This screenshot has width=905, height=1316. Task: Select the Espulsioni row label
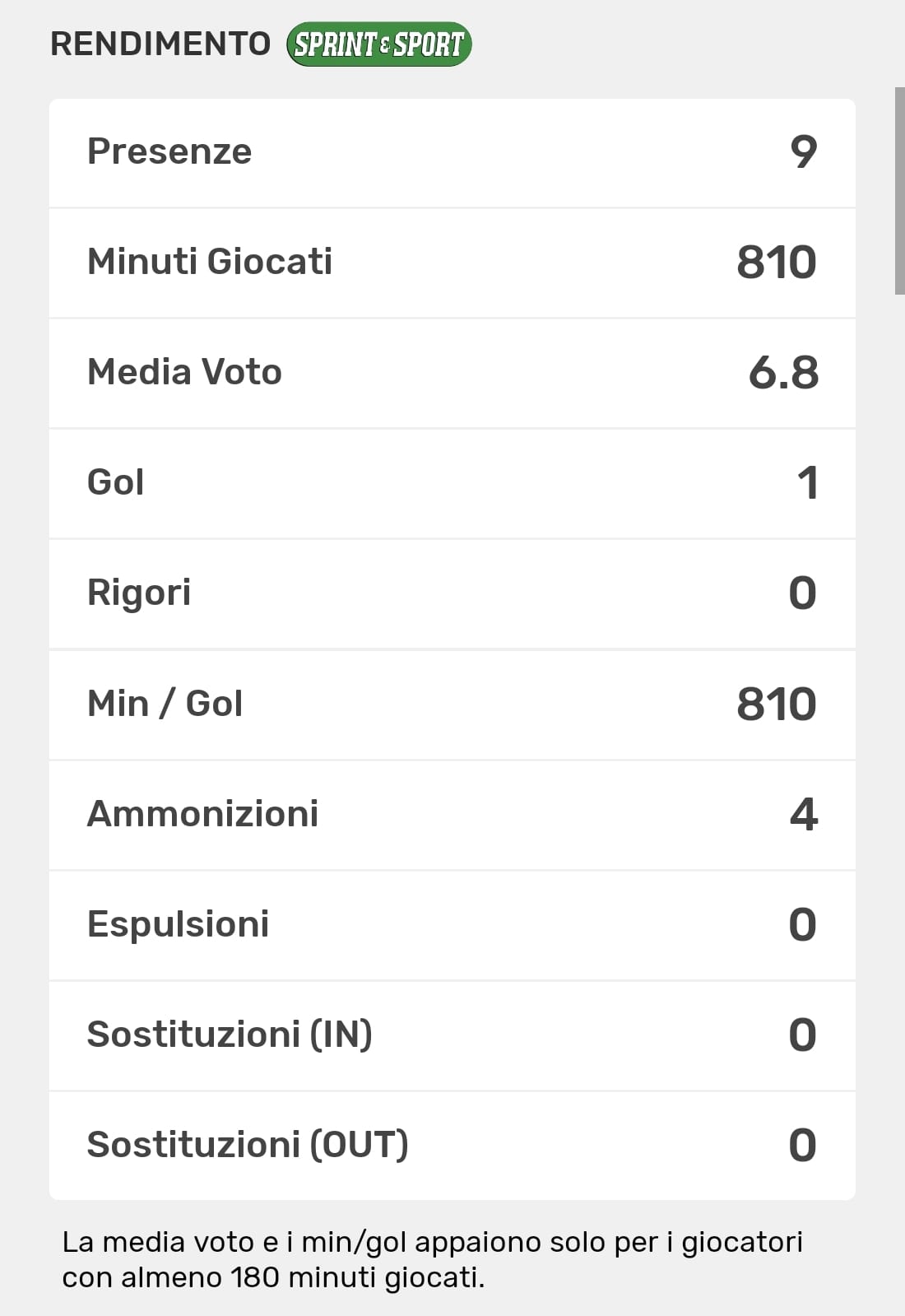178,924
